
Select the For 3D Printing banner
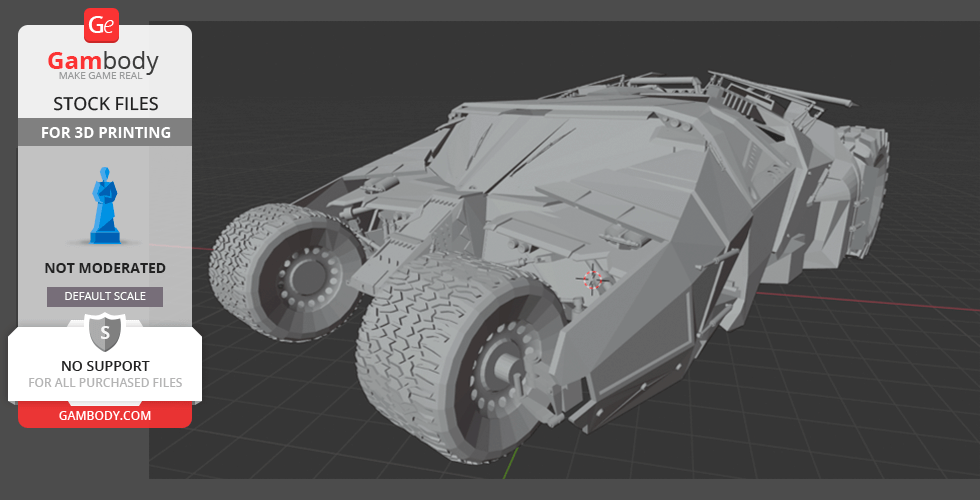(105, 132)
